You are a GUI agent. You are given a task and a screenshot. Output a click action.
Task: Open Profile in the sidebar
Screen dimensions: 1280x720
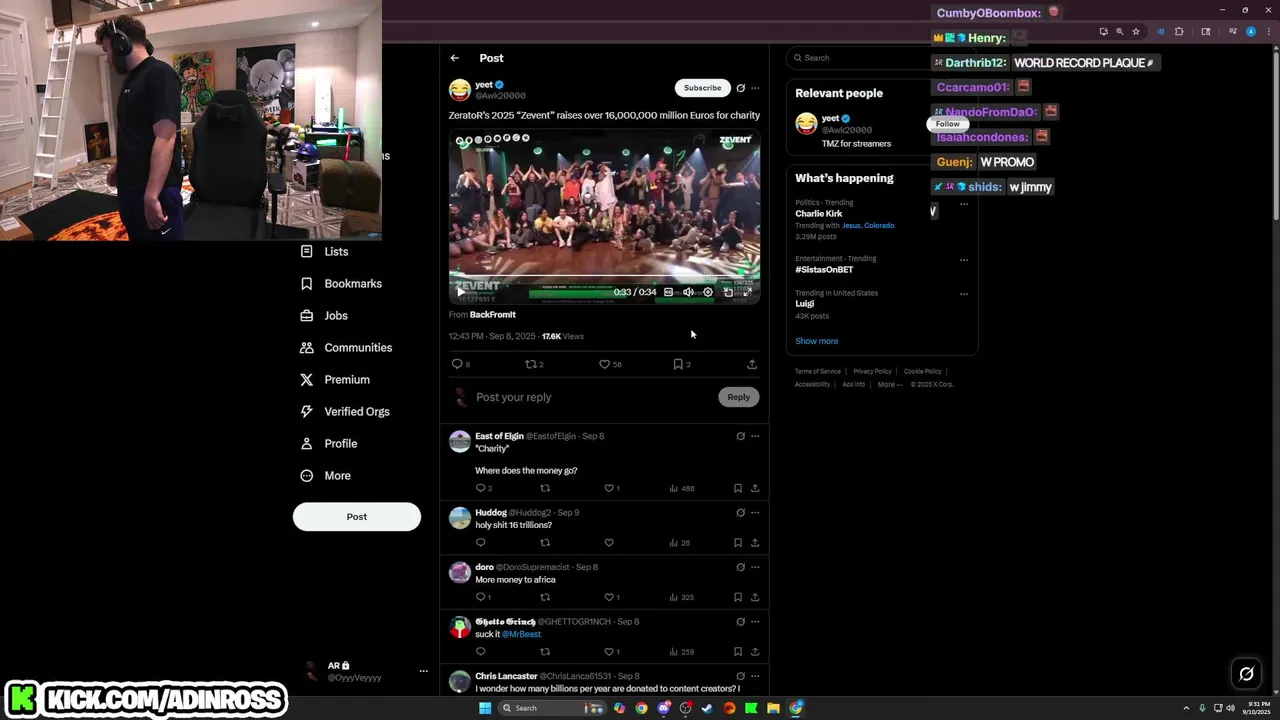329,444
